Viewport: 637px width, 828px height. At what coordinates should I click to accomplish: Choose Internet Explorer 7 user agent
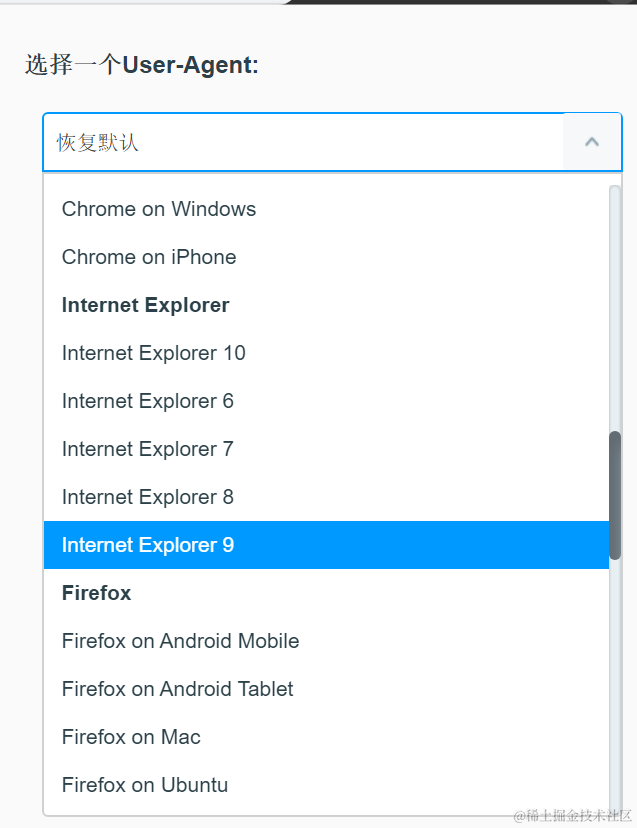pos(147,449)
